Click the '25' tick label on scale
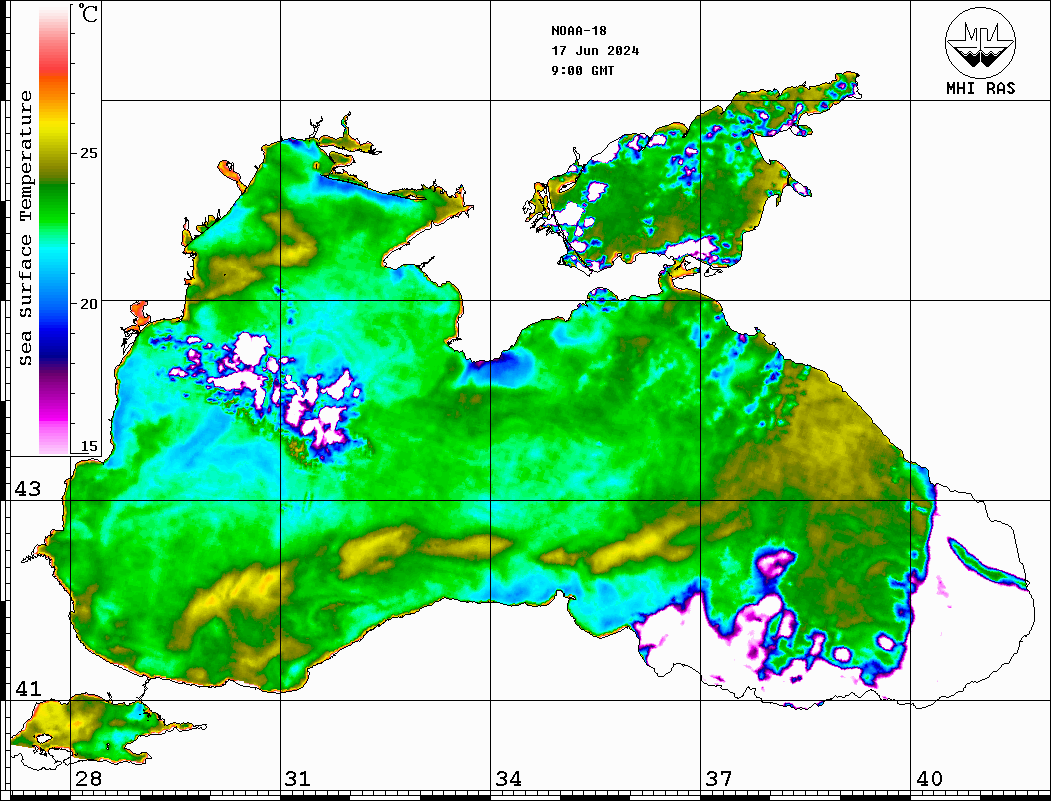The height and width of the screenshot is (801, 1051). [88, 153]
